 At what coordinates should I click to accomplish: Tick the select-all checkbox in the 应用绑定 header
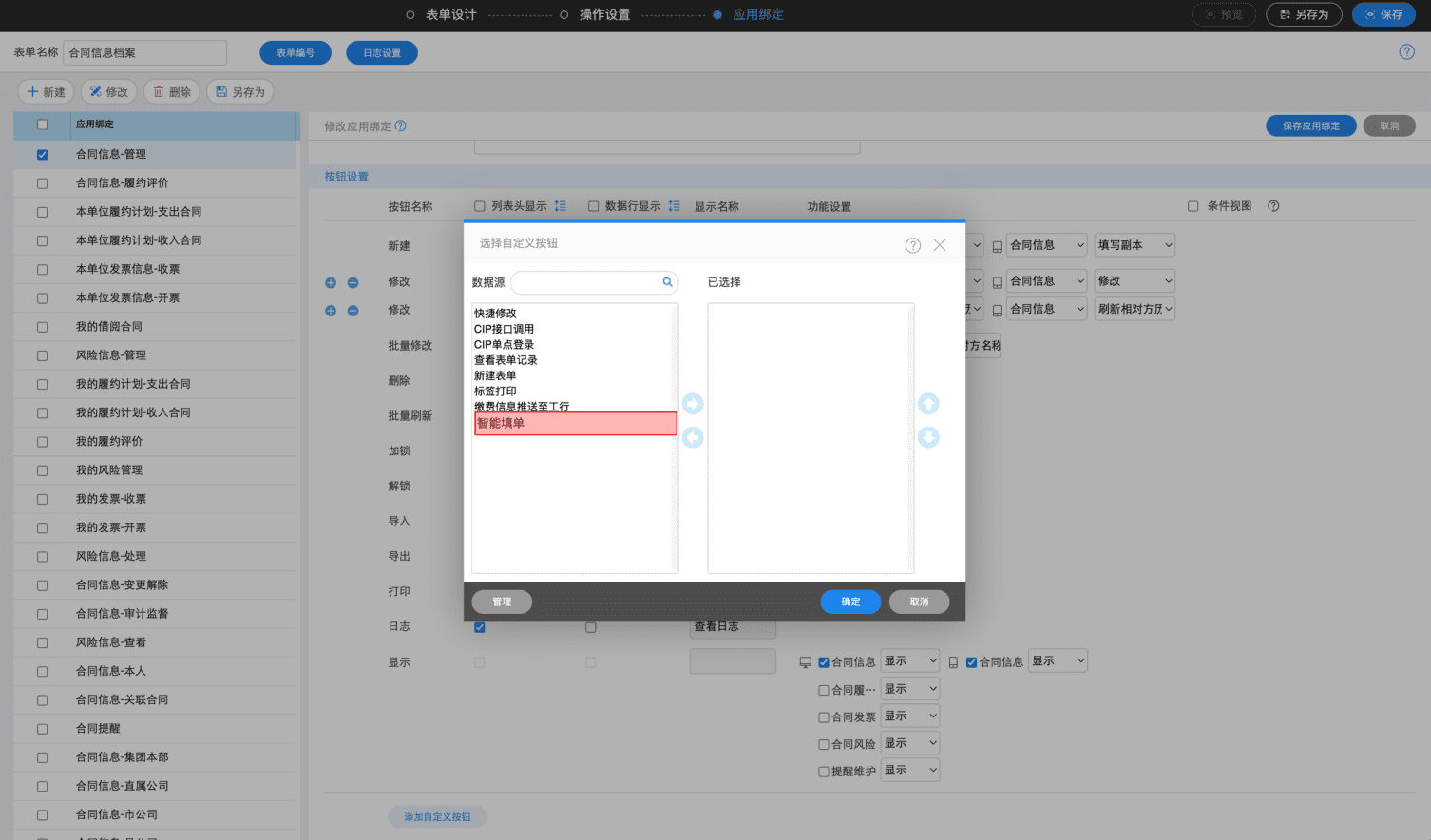pos(42,124)
